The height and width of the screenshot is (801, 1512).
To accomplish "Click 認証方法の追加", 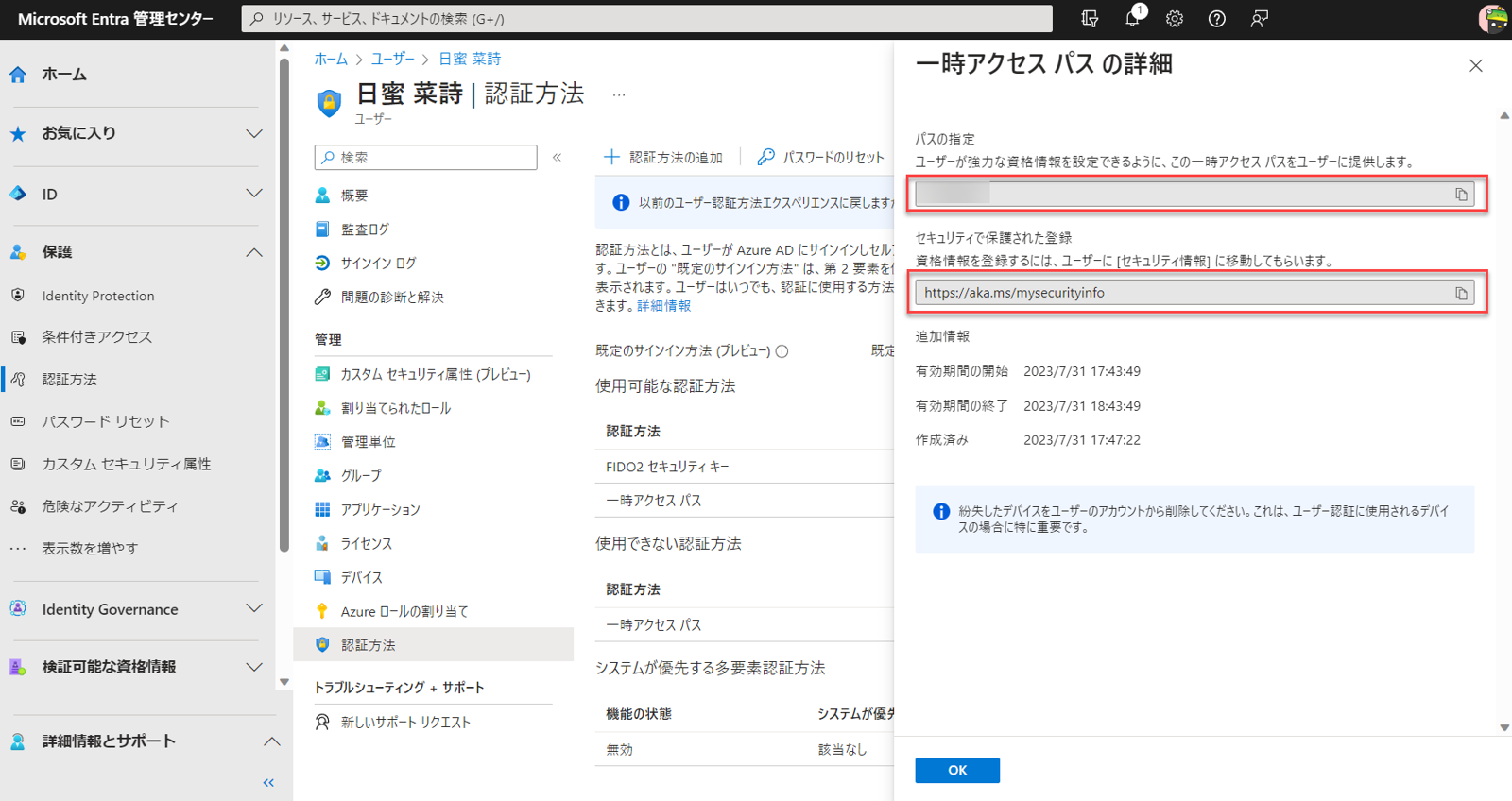I will [x=663, y=158].
